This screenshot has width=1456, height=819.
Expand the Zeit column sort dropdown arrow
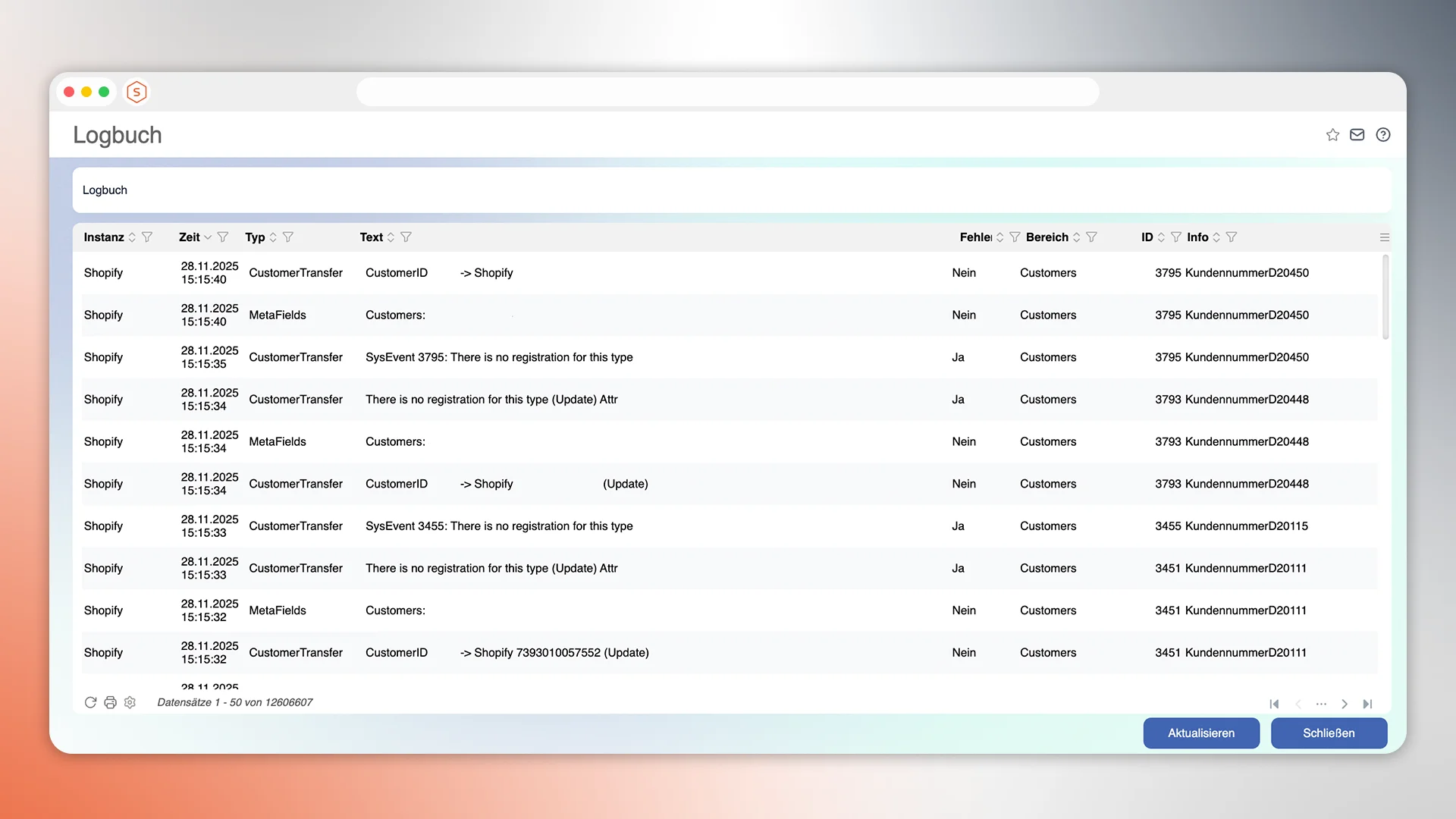coord(209,237)
